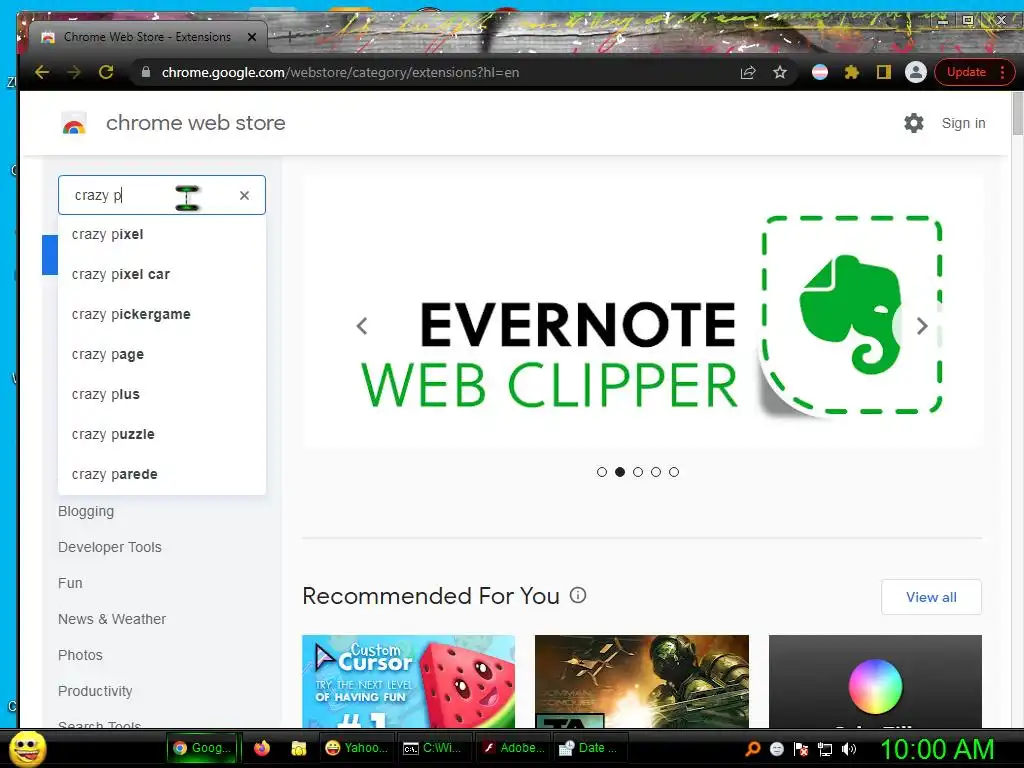Select the Chrome Web Store - Extensions tab
This screenshot has width=1024, height=768.
coord(147,37)
